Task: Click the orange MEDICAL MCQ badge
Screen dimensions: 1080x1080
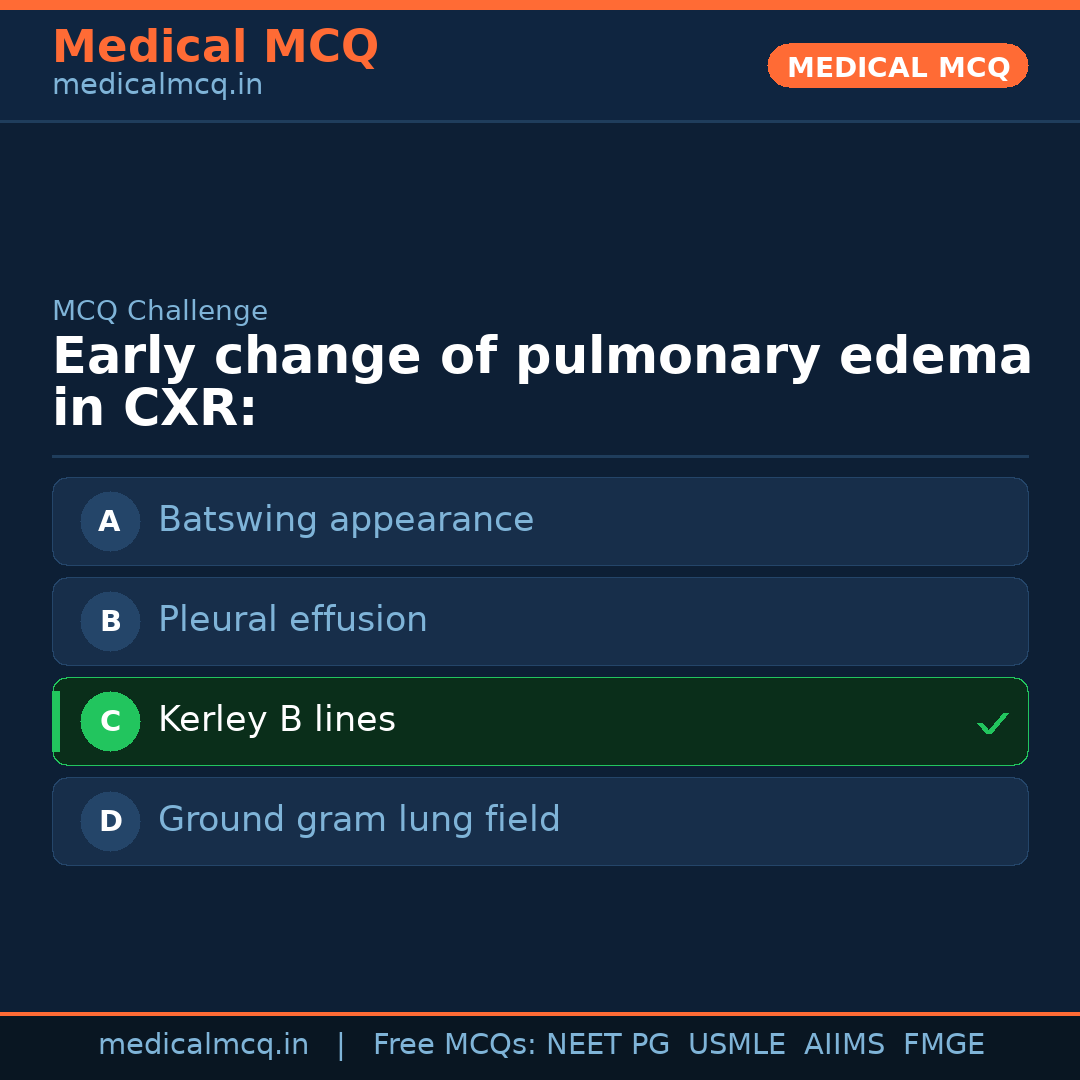Action: tap(898, 67)
